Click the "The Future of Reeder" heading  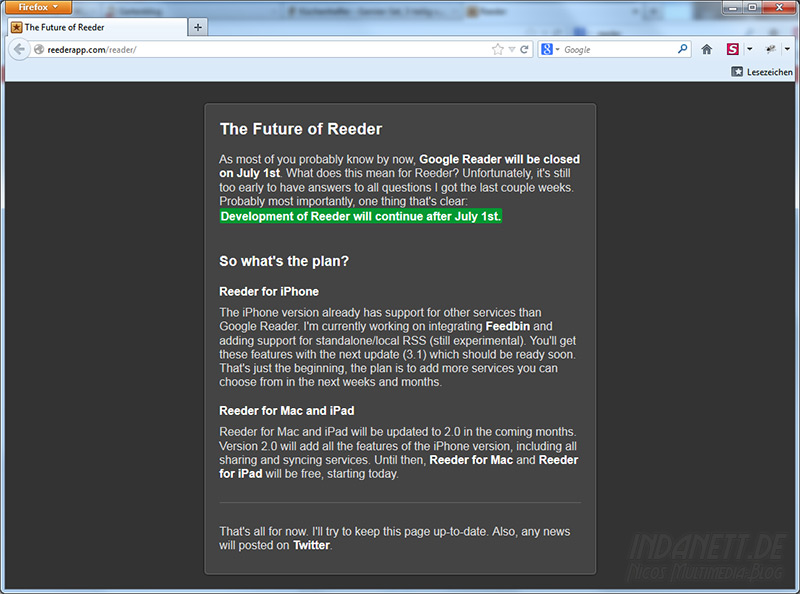click(x=301, y=129)
